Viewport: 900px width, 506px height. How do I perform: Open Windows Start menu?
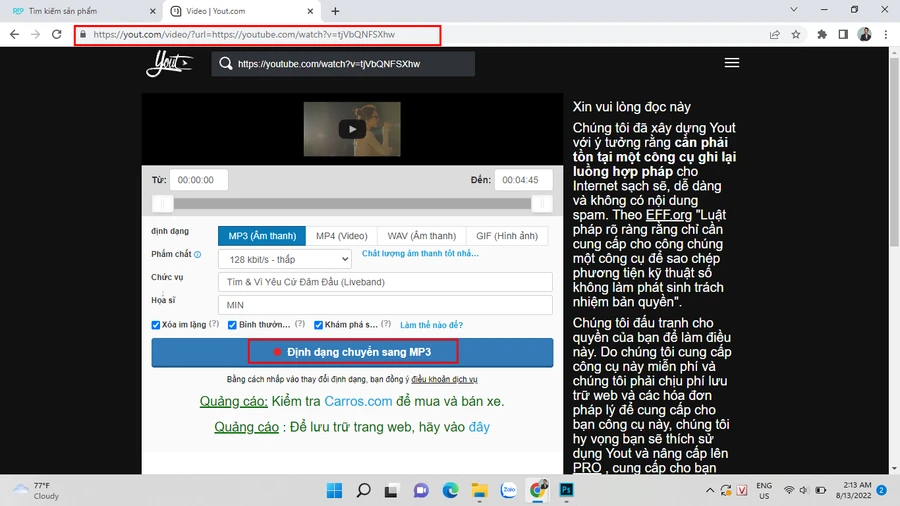coord(334,491)
